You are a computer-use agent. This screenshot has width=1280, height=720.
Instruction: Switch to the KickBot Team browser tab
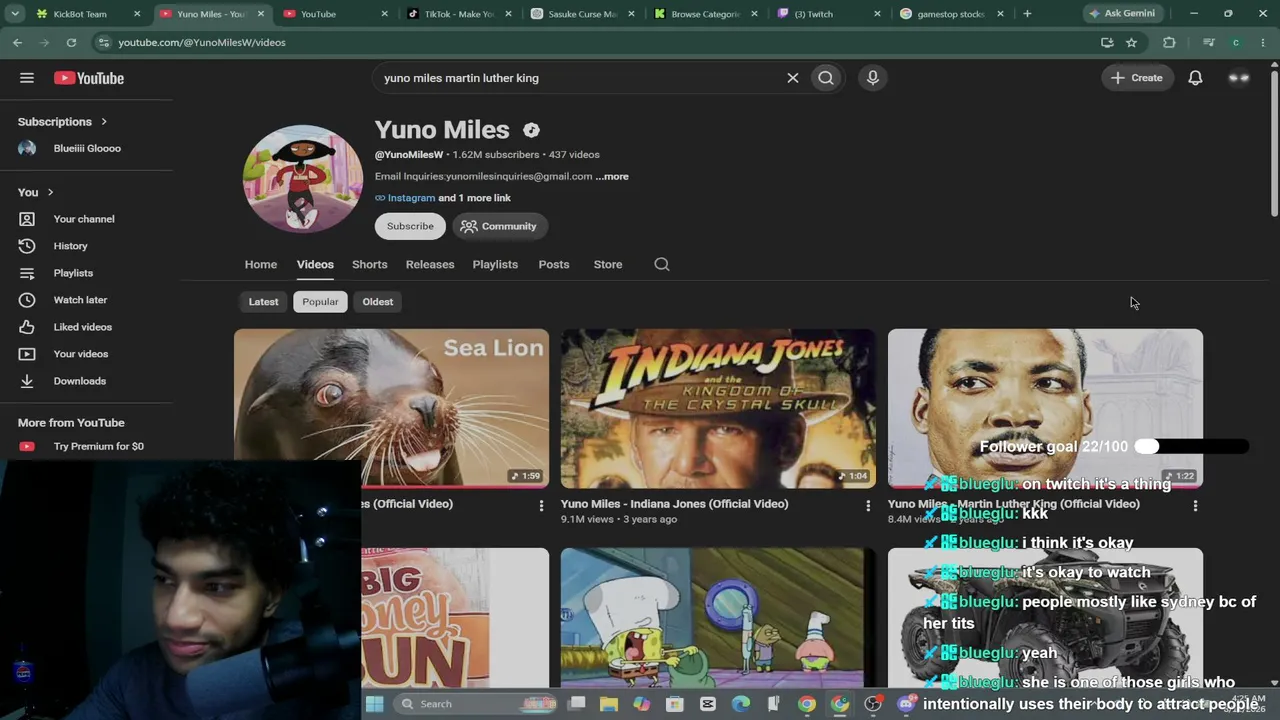click(87, 14)
